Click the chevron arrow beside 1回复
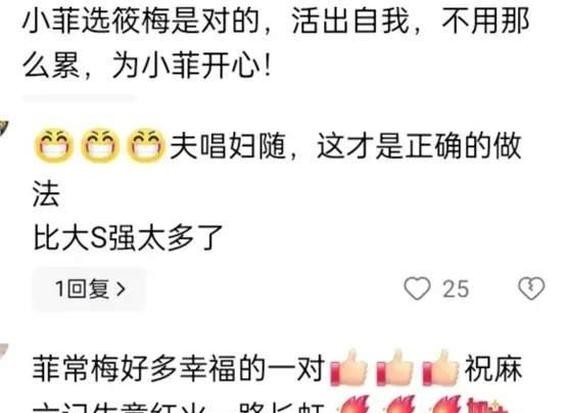 point(121,289)
